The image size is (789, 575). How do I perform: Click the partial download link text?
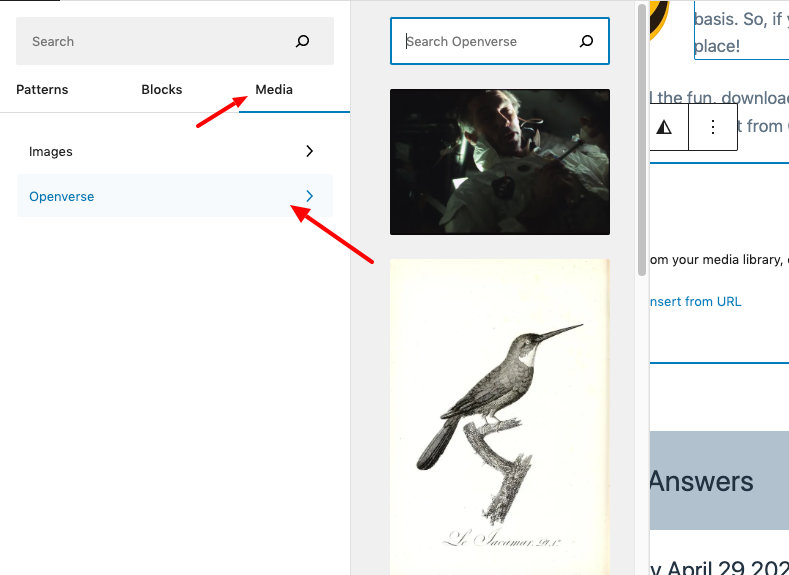click(720, 98)
